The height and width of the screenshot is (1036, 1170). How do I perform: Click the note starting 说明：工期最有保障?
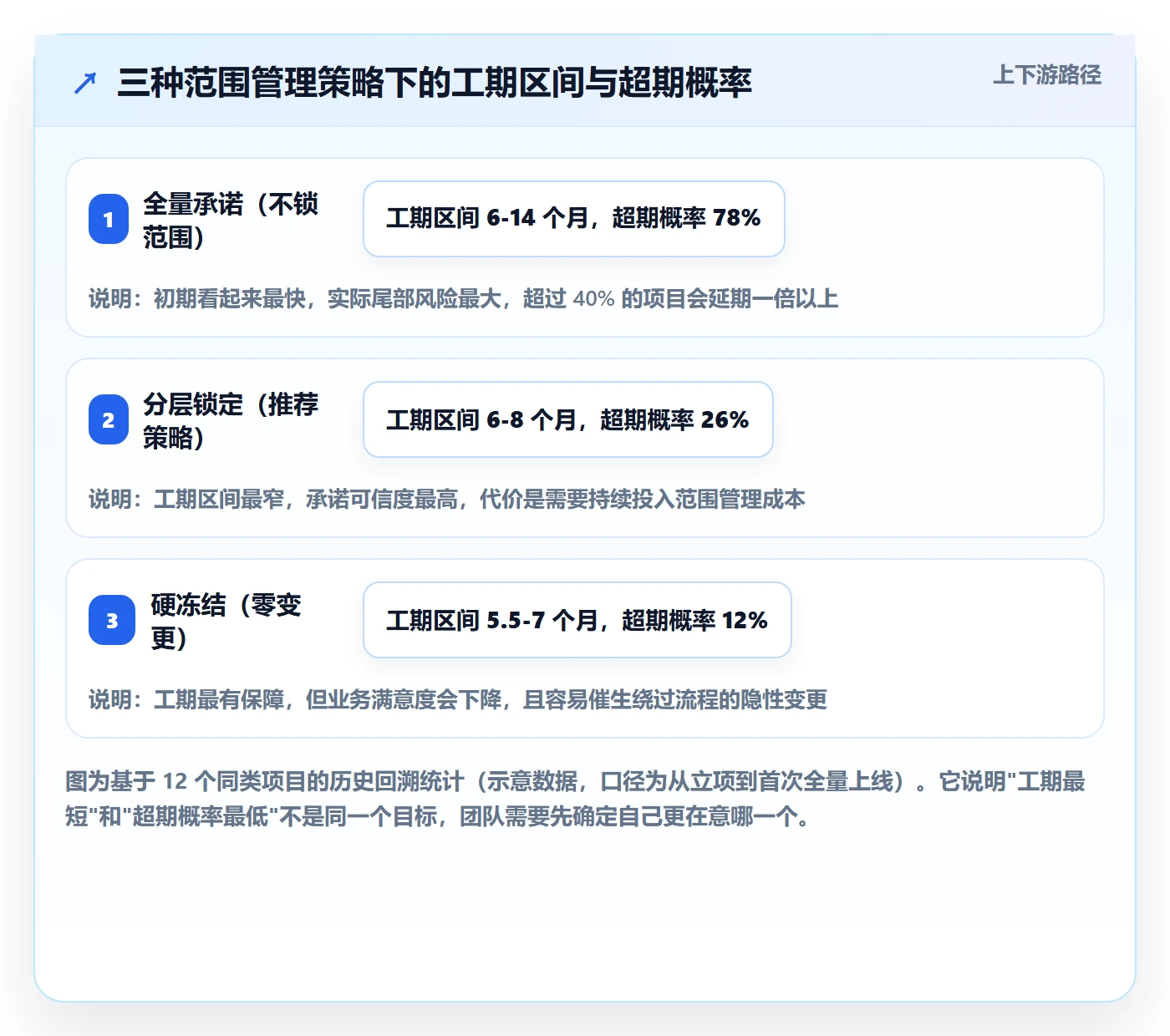coord(458,699)
